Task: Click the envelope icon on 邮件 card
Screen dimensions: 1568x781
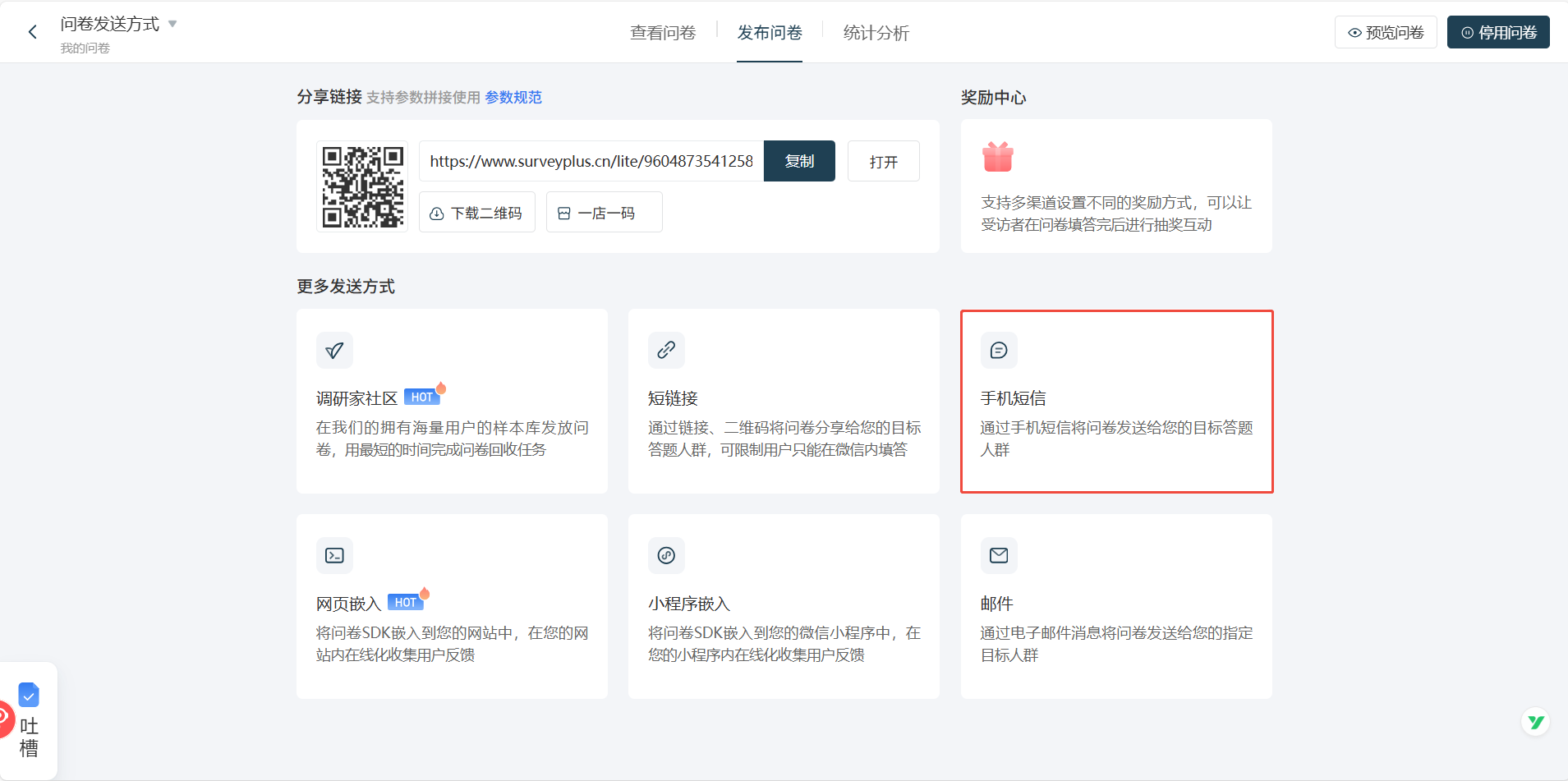Action: 999,555
